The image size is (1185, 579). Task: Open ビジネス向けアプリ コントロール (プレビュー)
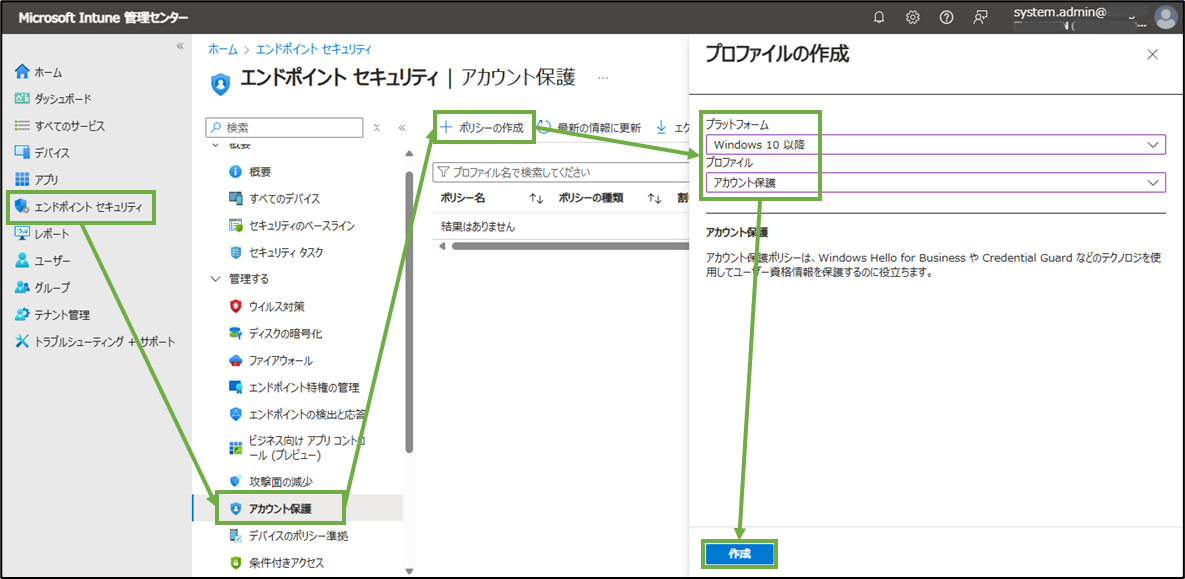[298, 447]
